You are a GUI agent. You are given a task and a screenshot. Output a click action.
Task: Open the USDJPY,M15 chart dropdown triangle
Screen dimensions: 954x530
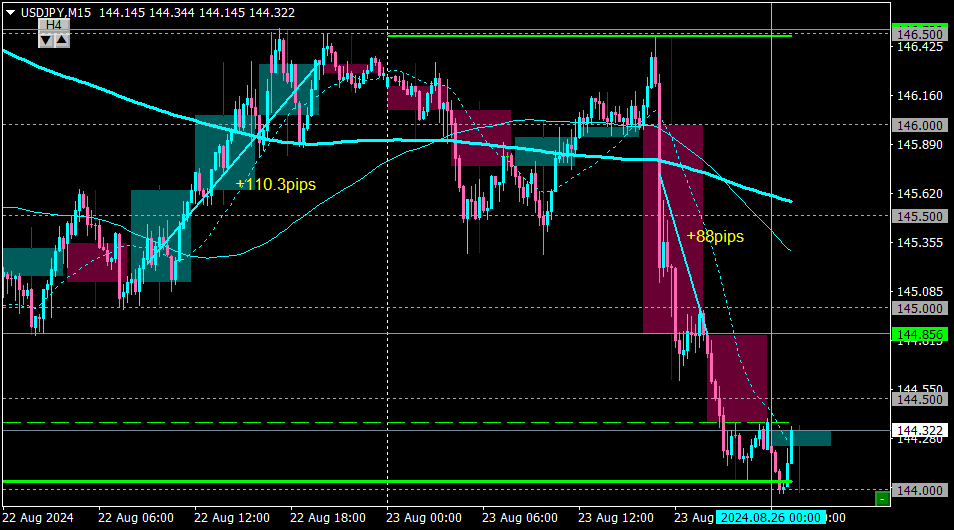click(x=10, y=12)
